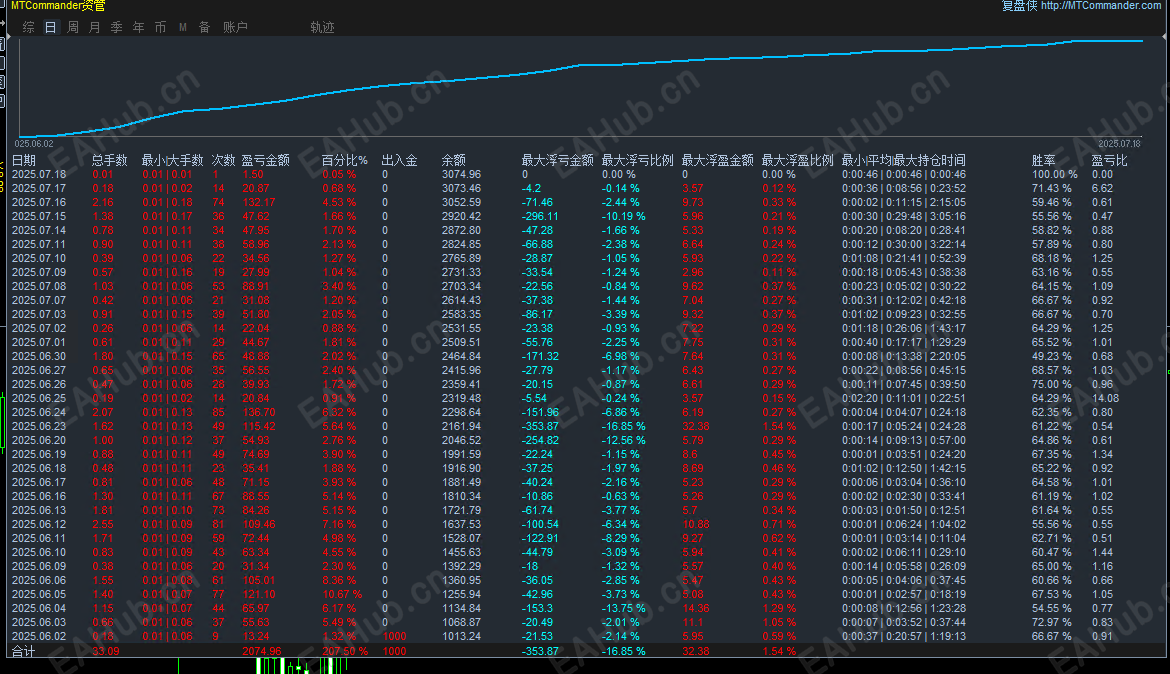Switch to the 综 summary tab
This screenshot has width=1170, height=674.
[x=28, y=27]
